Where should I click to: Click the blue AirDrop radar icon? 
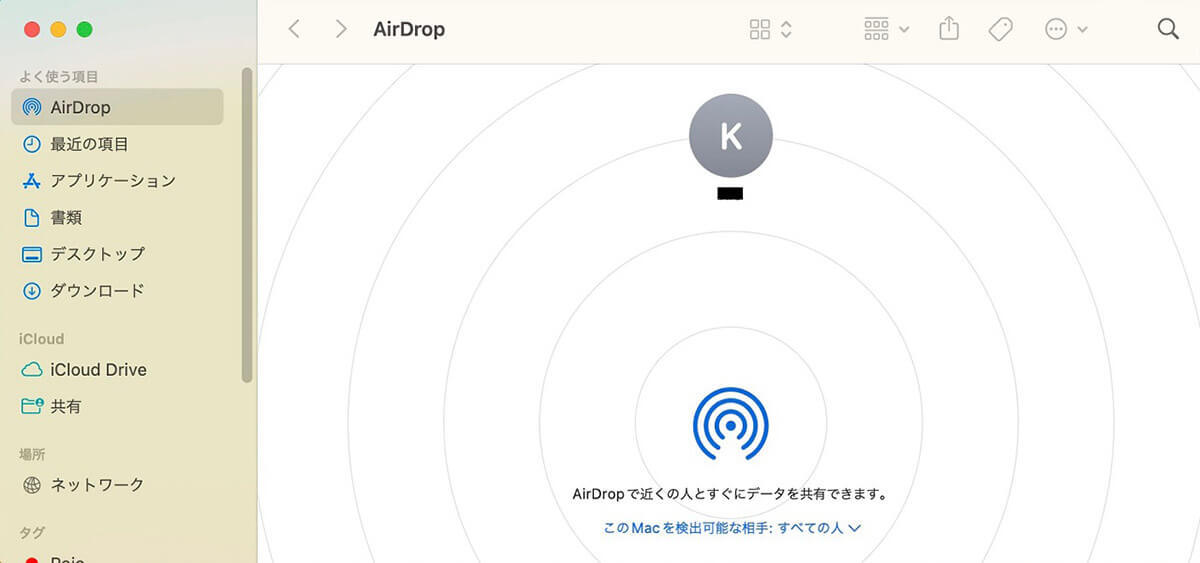(x=731, y=425)
